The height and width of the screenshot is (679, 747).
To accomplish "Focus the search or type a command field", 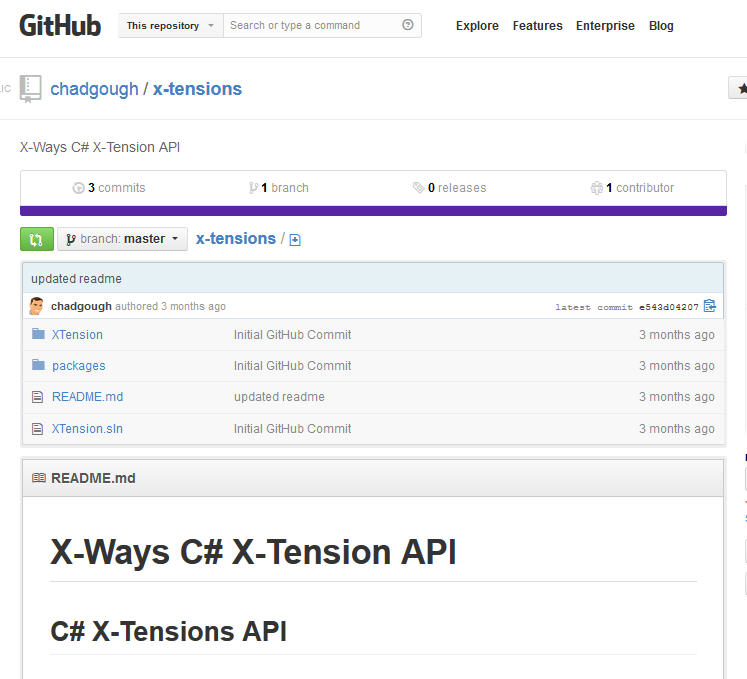I will 310,25.
